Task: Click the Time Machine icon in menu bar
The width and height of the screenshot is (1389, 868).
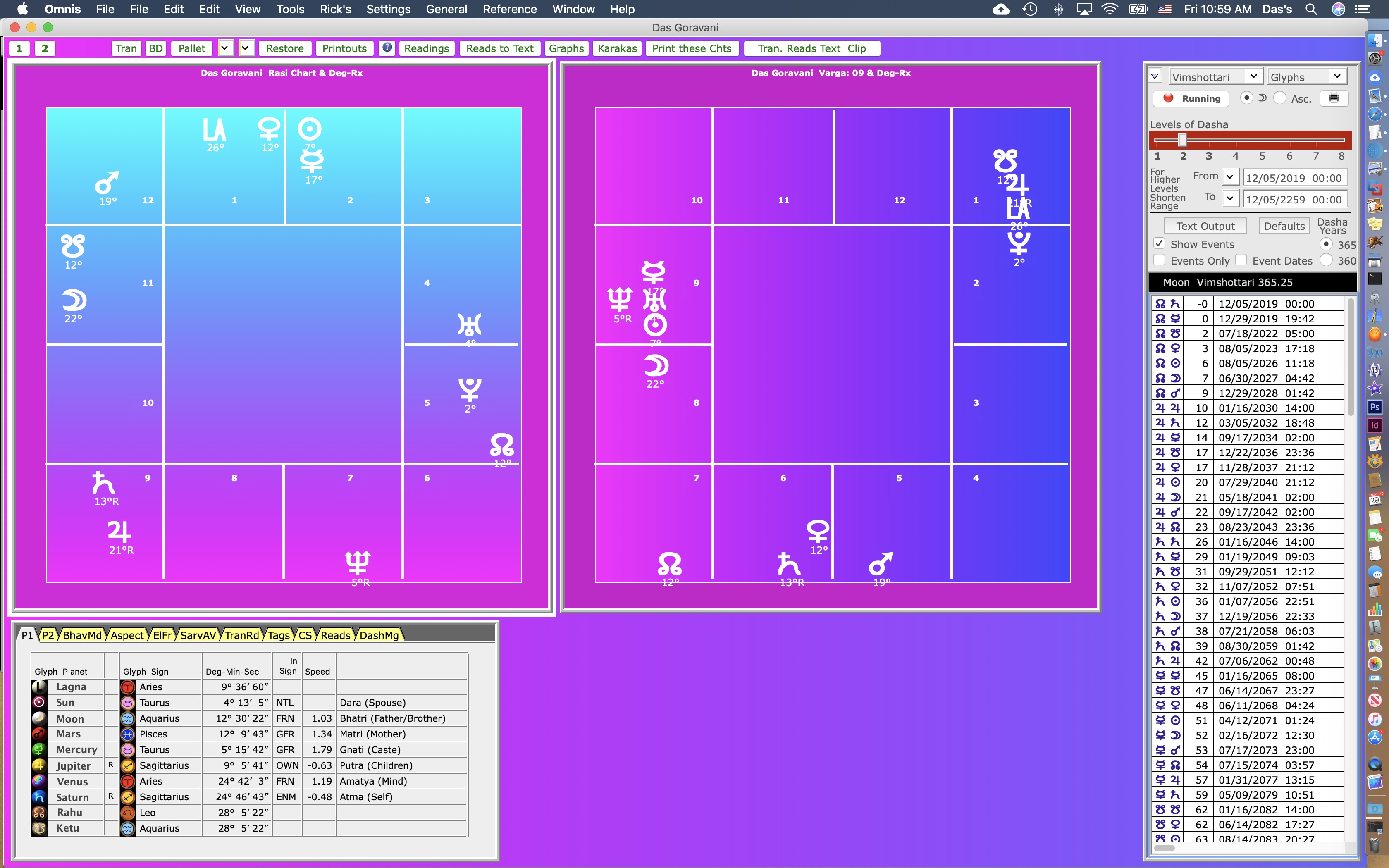Action: click(x=1030, y=9)
